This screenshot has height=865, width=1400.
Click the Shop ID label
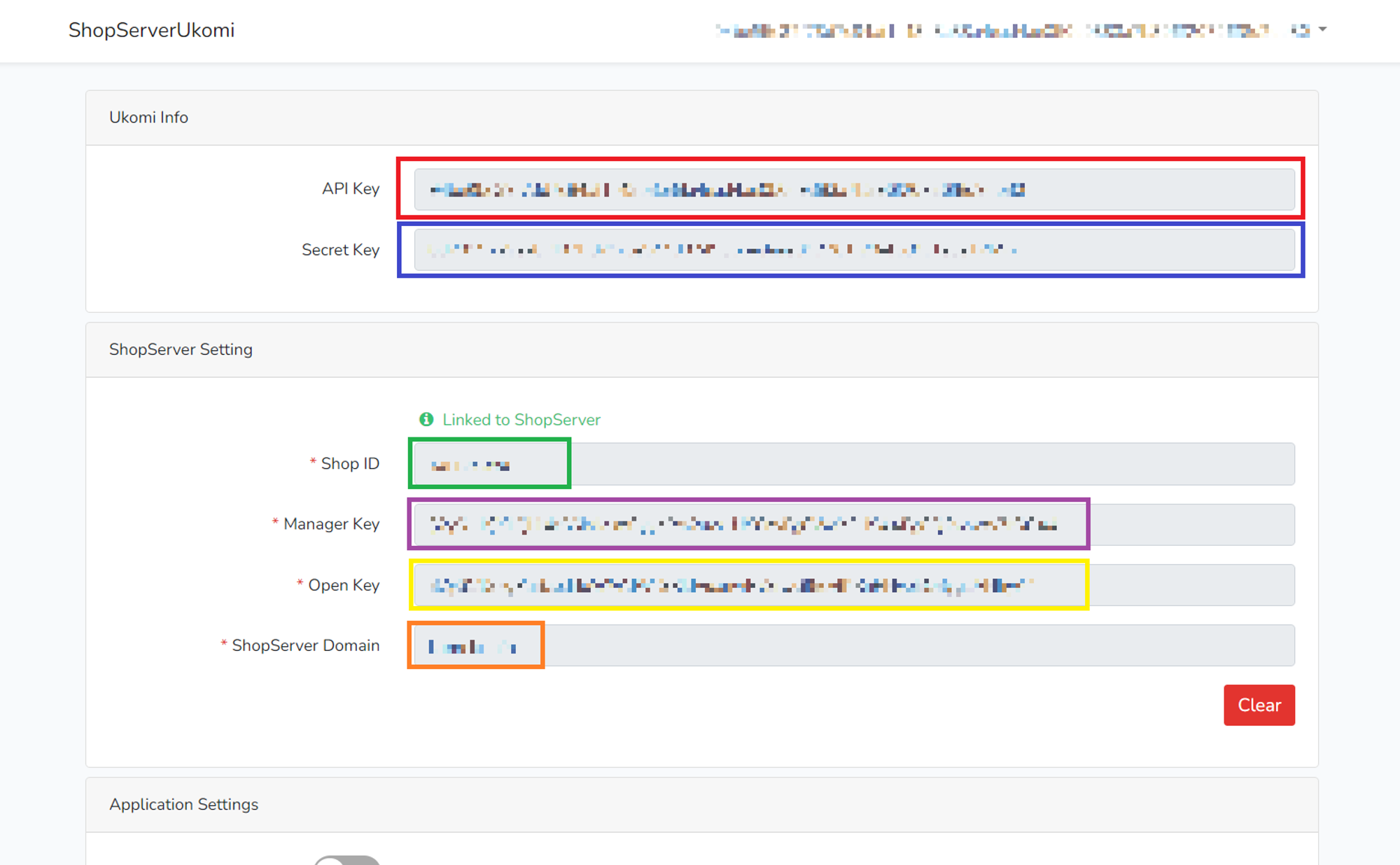[x=349, y=464]
